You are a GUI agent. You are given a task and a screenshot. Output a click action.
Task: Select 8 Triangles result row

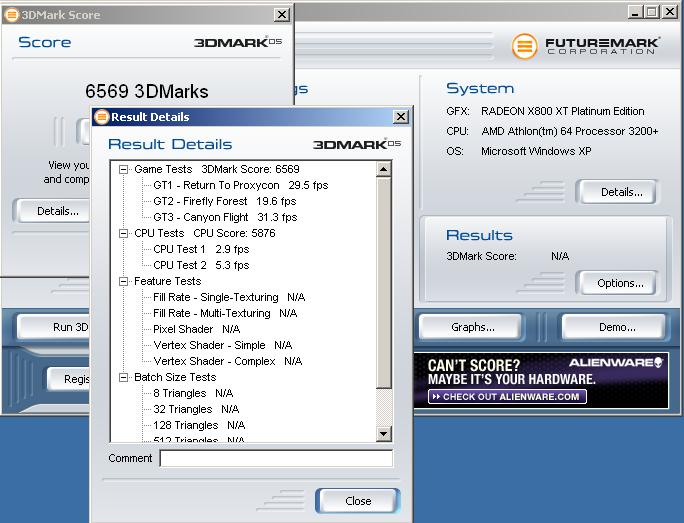[x=193, y=393]
